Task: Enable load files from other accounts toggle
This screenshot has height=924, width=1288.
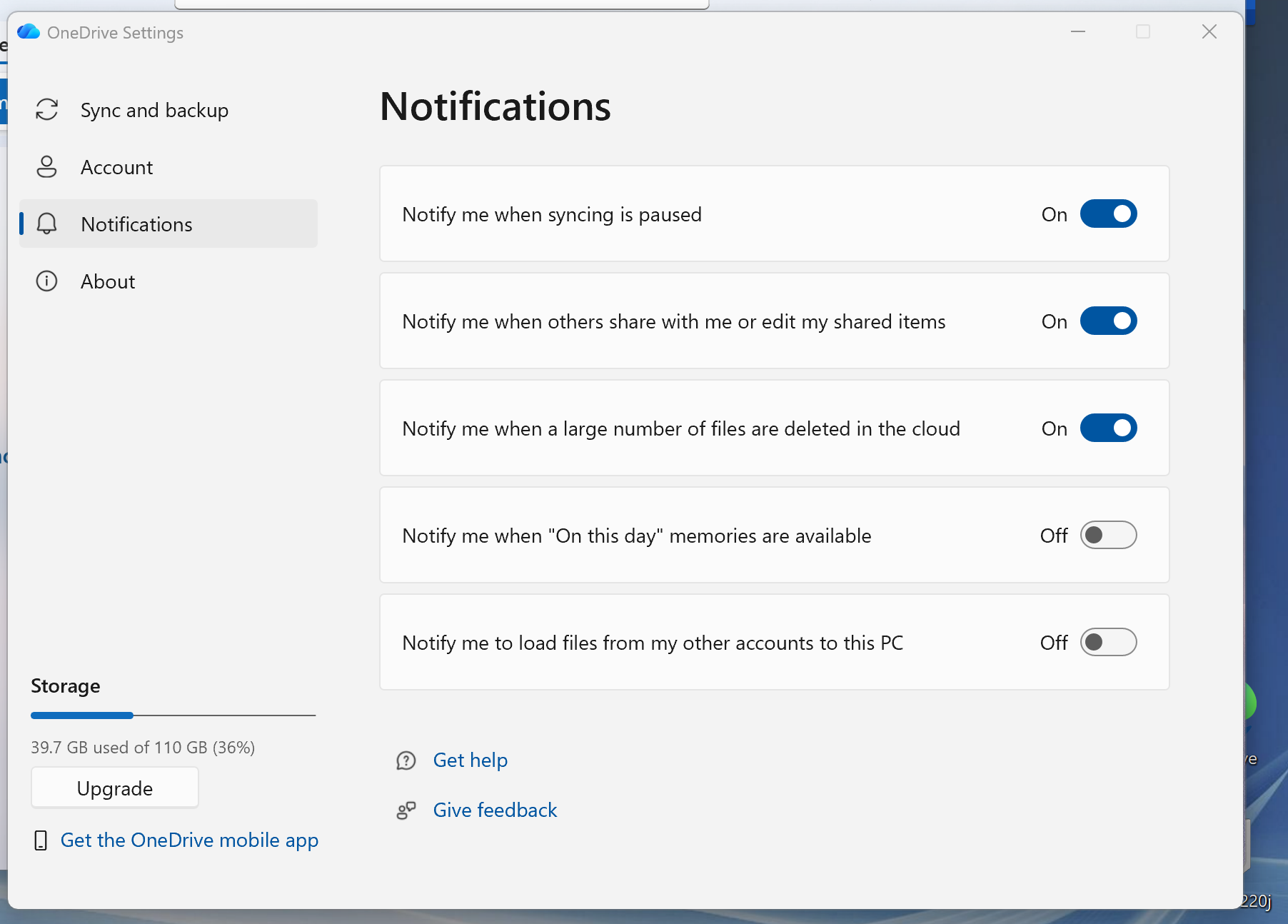Action: point(1108,643)
